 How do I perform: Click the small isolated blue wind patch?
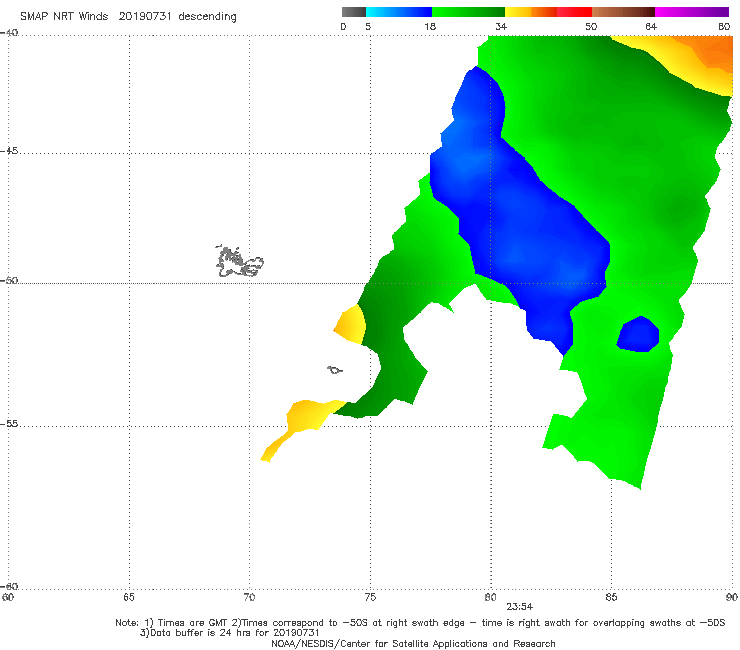click(638, 334)
